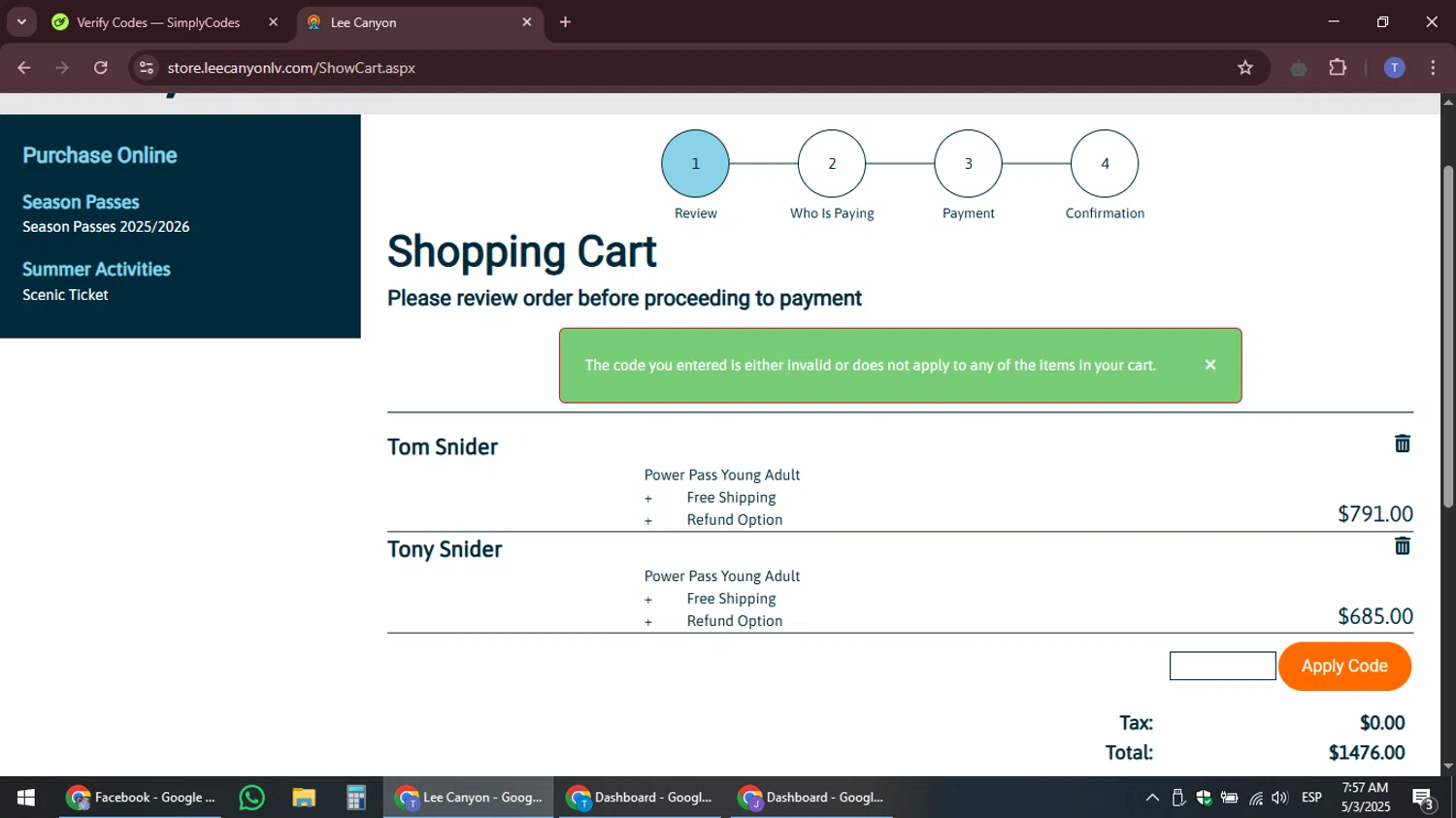The image size is (1456, 818).
Task: Select step 3 Payment circle
Action: (x=968, y=164)
